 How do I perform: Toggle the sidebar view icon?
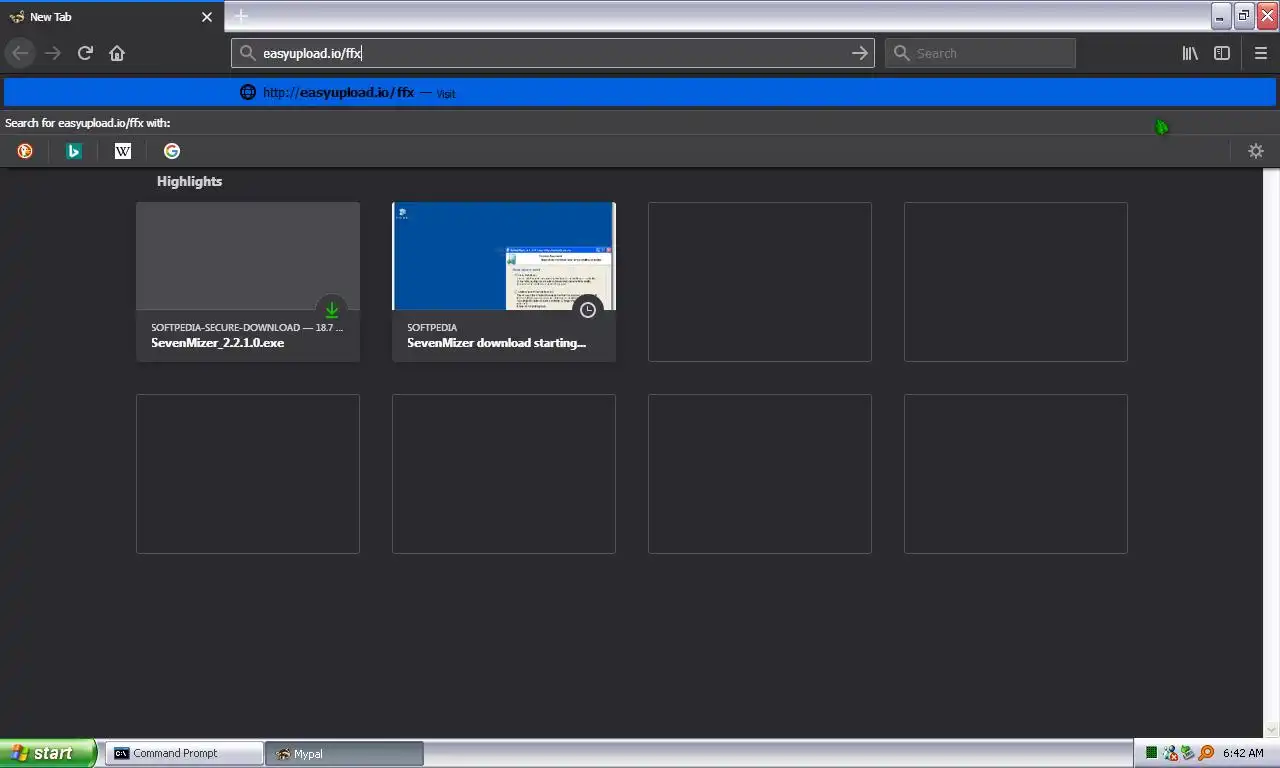1222,53
